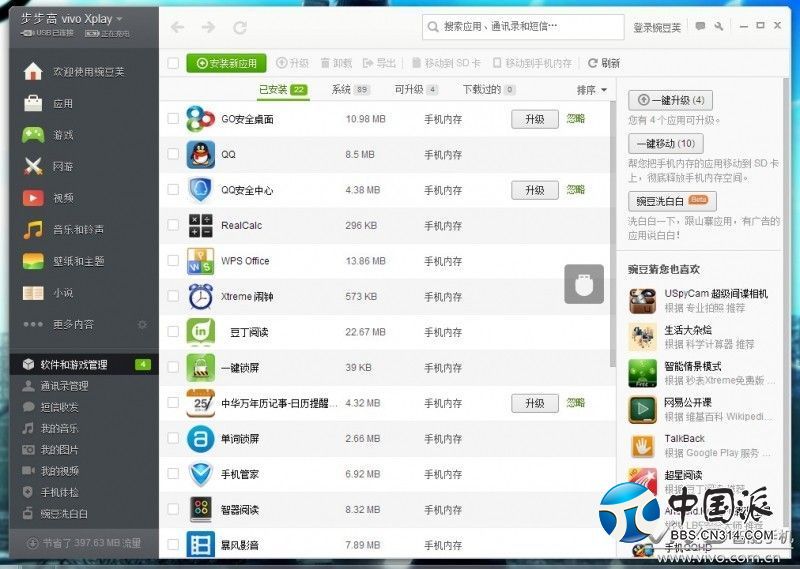Click the GO安全桌面 app icon

[201, 119]
